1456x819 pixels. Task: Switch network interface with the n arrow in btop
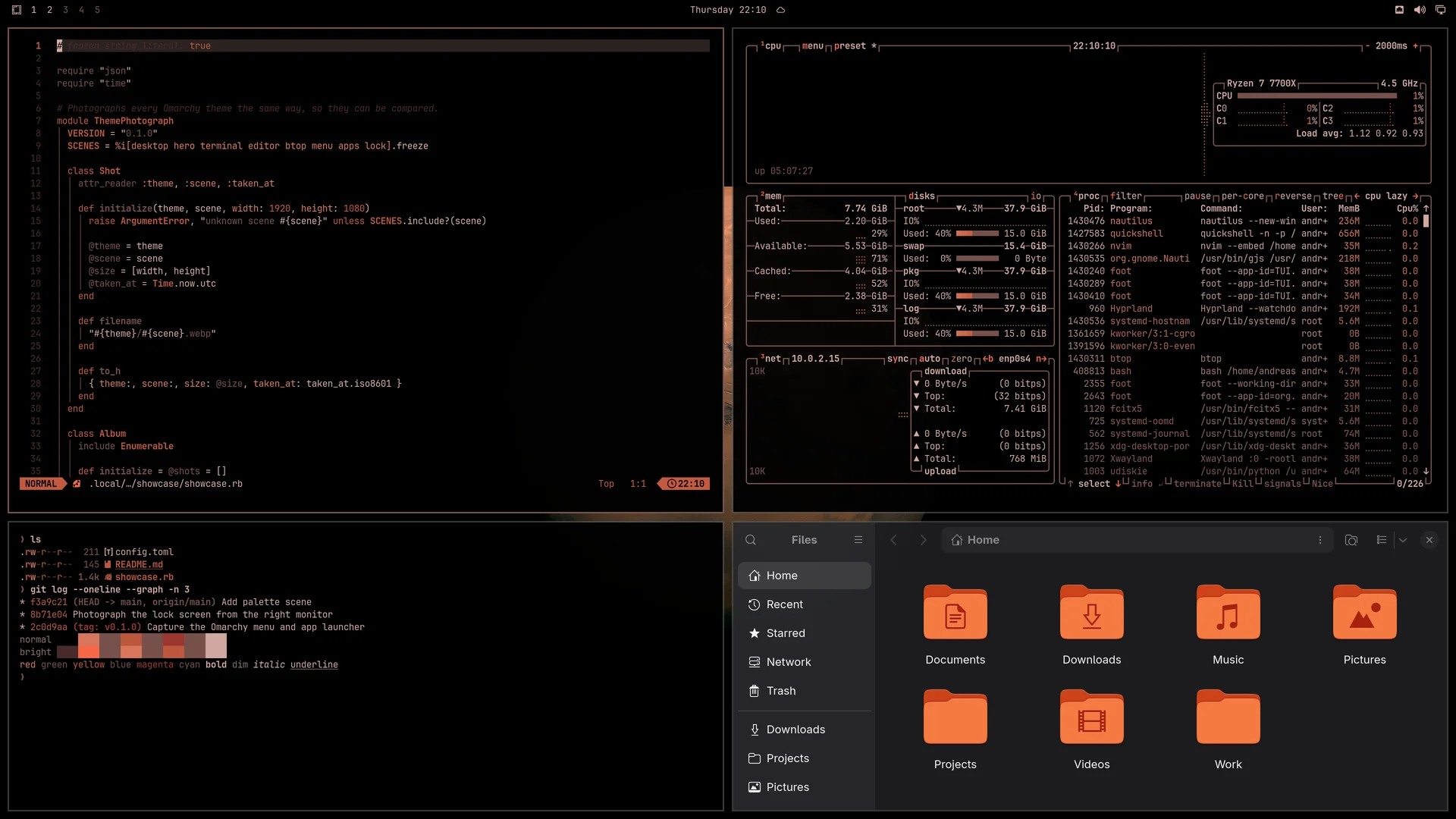[x=1041, y=359]
